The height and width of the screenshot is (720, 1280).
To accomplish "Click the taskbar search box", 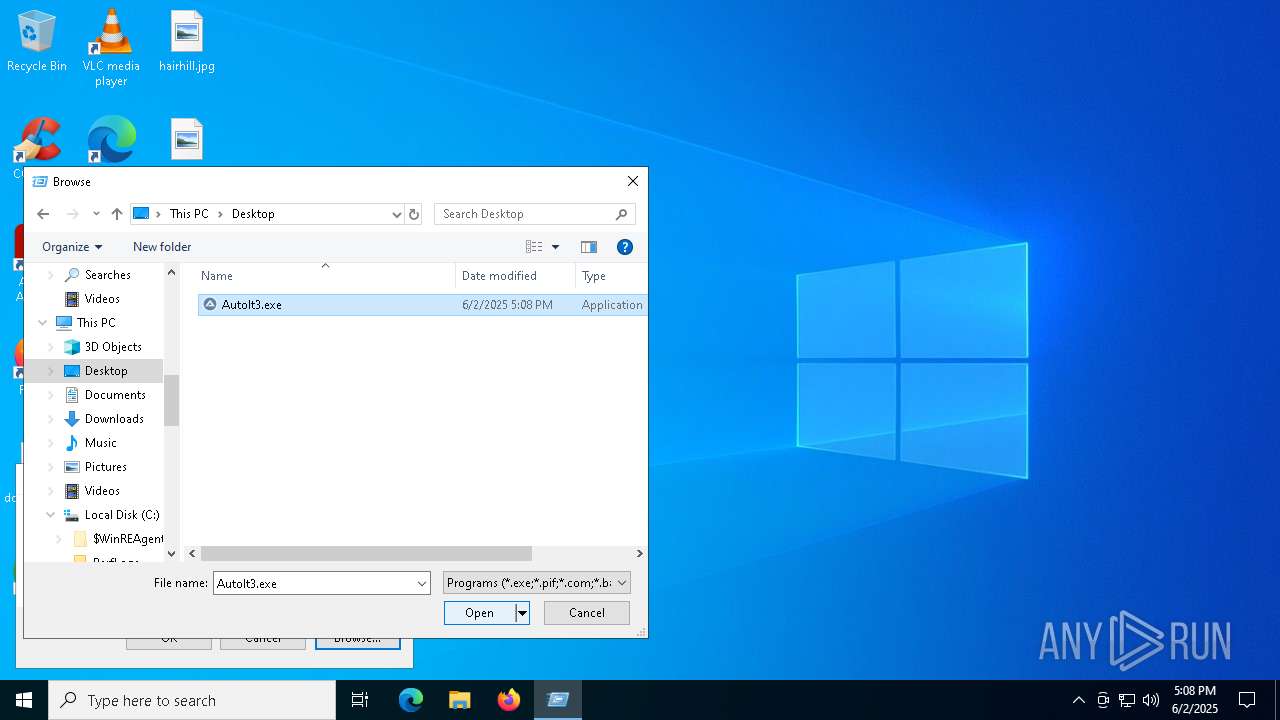I will click(192, 700).
